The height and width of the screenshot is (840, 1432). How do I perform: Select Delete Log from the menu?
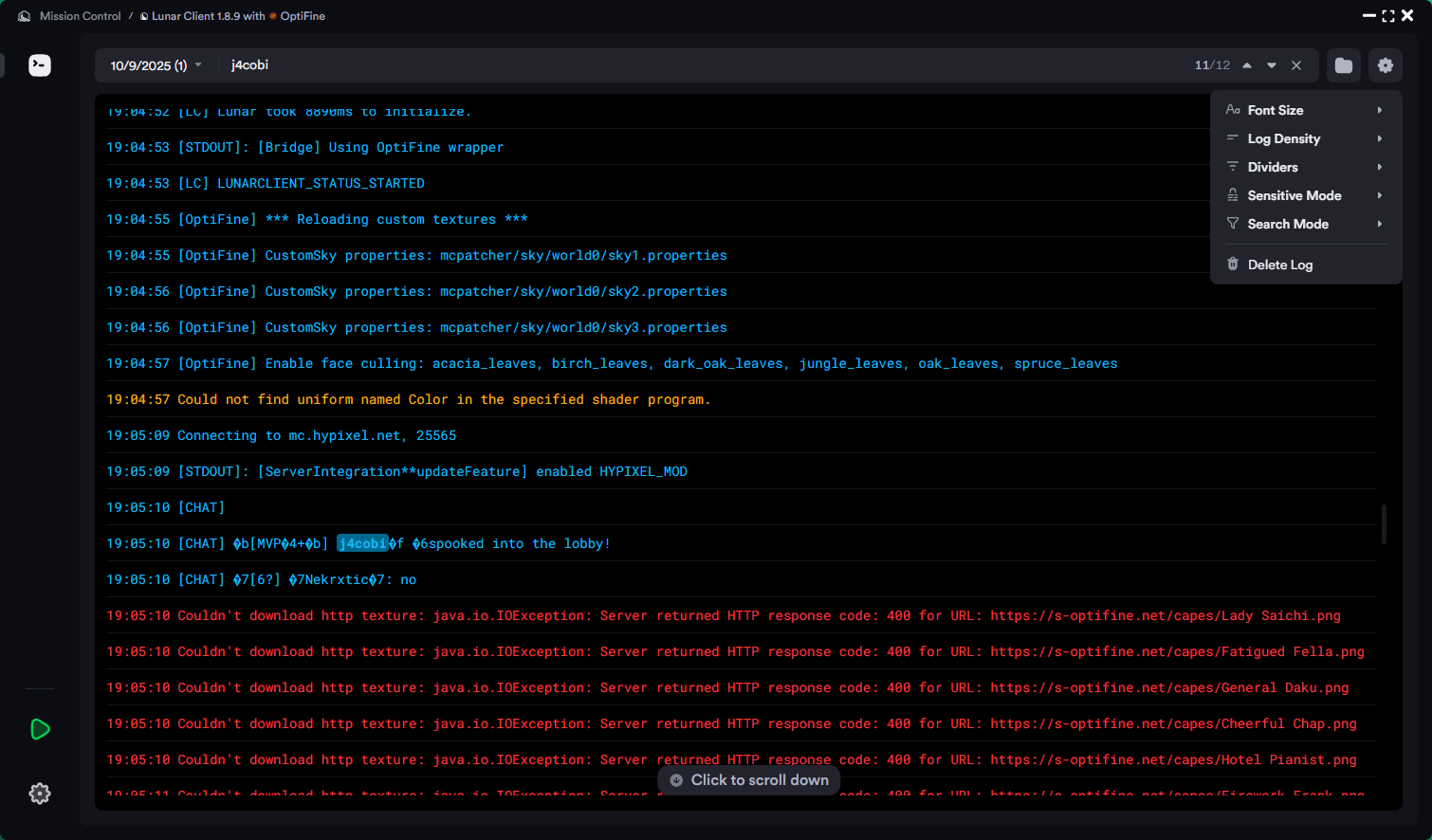(1280, 265)
